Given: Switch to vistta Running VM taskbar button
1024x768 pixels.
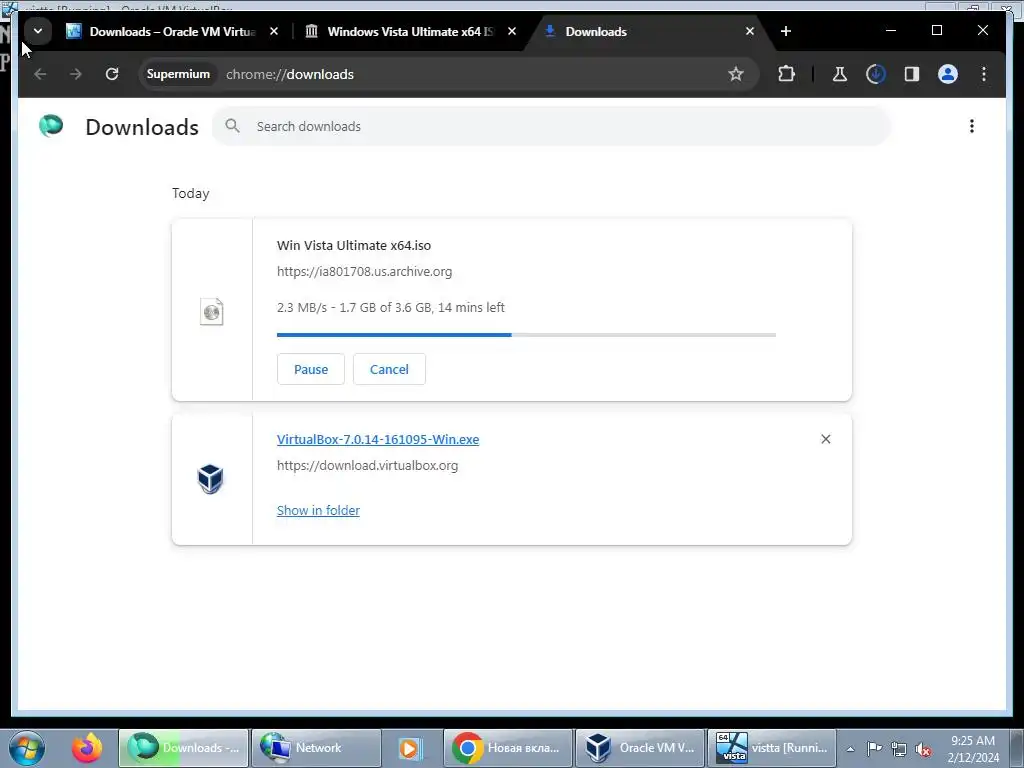Looking at the screenshot, I should coord(773,748).
